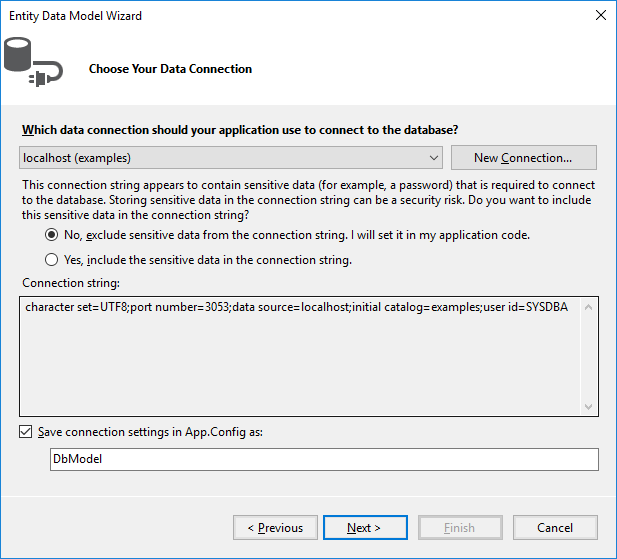Expand the data connection dropdown arrow
Viewport: 617px width, 559px height.
433,158
